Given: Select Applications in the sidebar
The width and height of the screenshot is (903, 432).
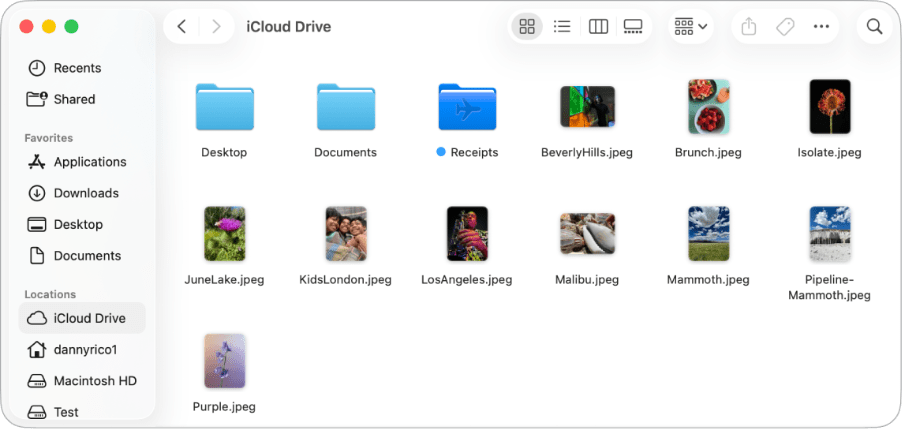Looking at the screenshot, I should (x=89, y=162).
